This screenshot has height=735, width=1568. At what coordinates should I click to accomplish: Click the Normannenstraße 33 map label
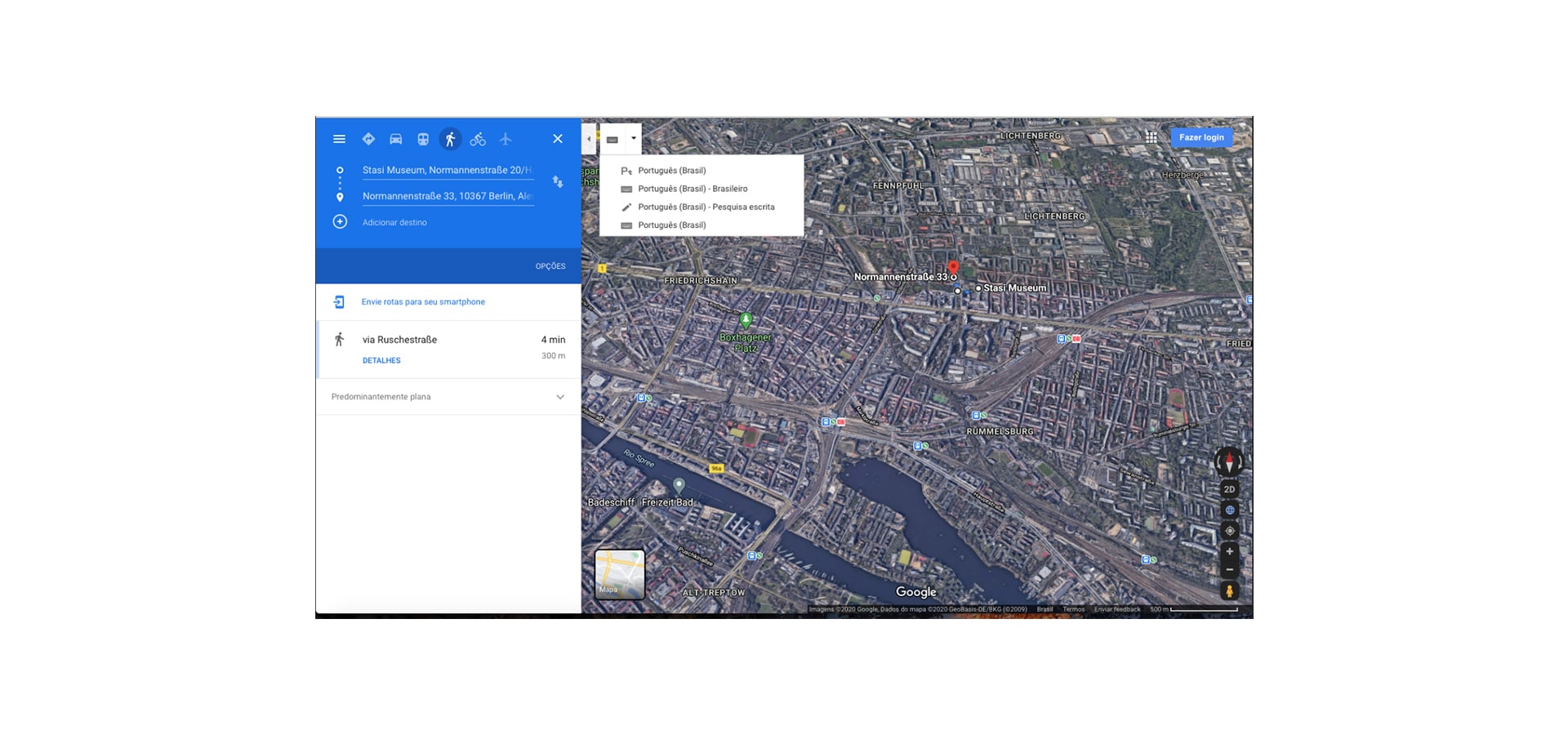tap(901, 277)
